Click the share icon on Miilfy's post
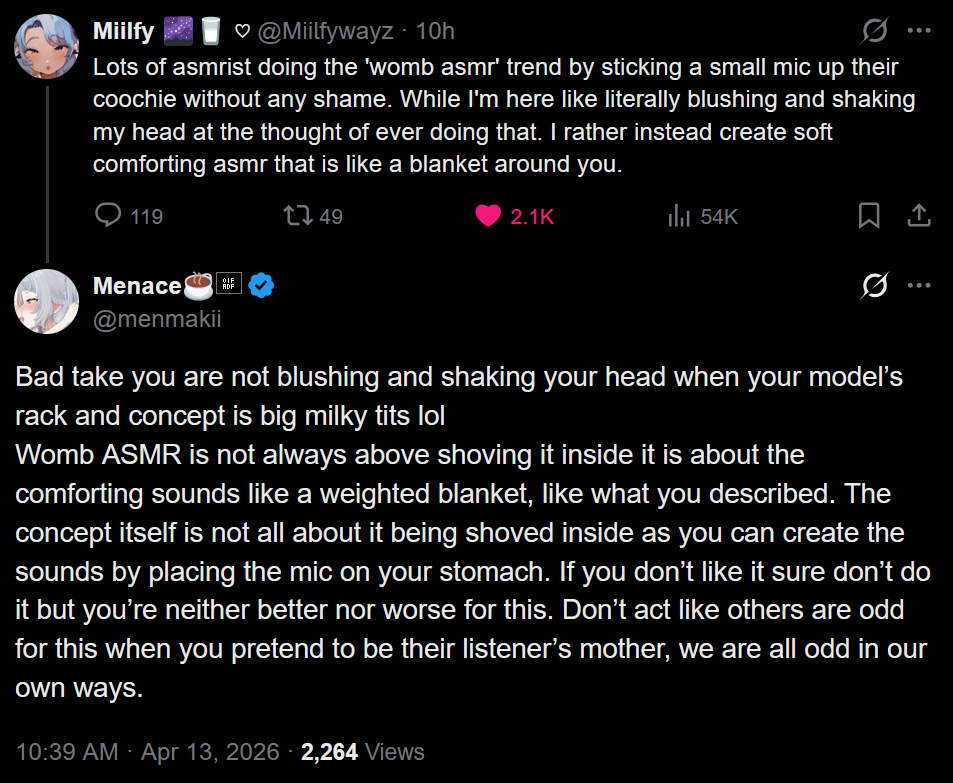Viewport: 953px width, 783px height. click(x=919, y=215)
